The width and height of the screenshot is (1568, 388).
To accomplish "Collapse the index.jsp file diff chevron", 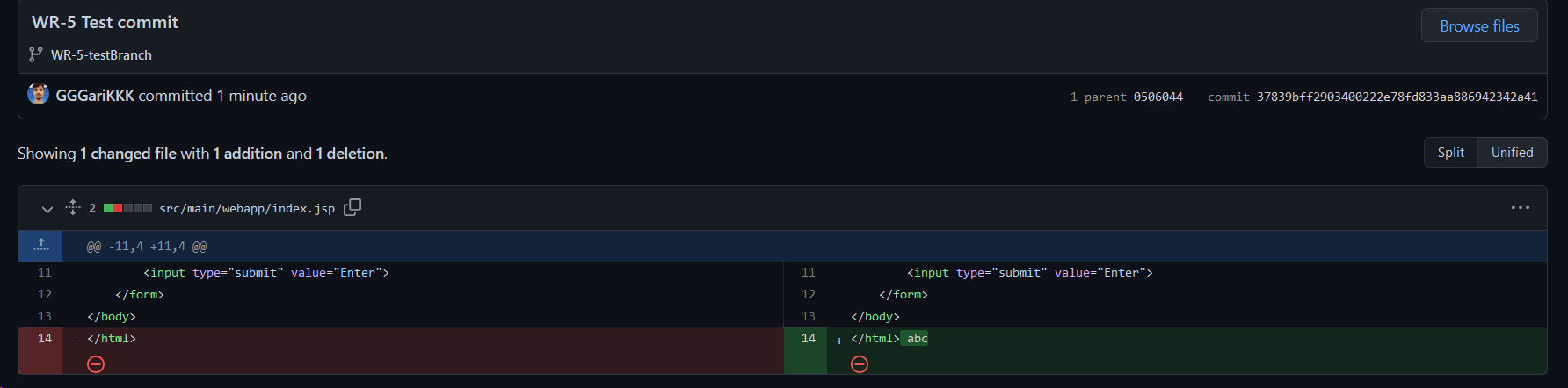I will 47,209.
